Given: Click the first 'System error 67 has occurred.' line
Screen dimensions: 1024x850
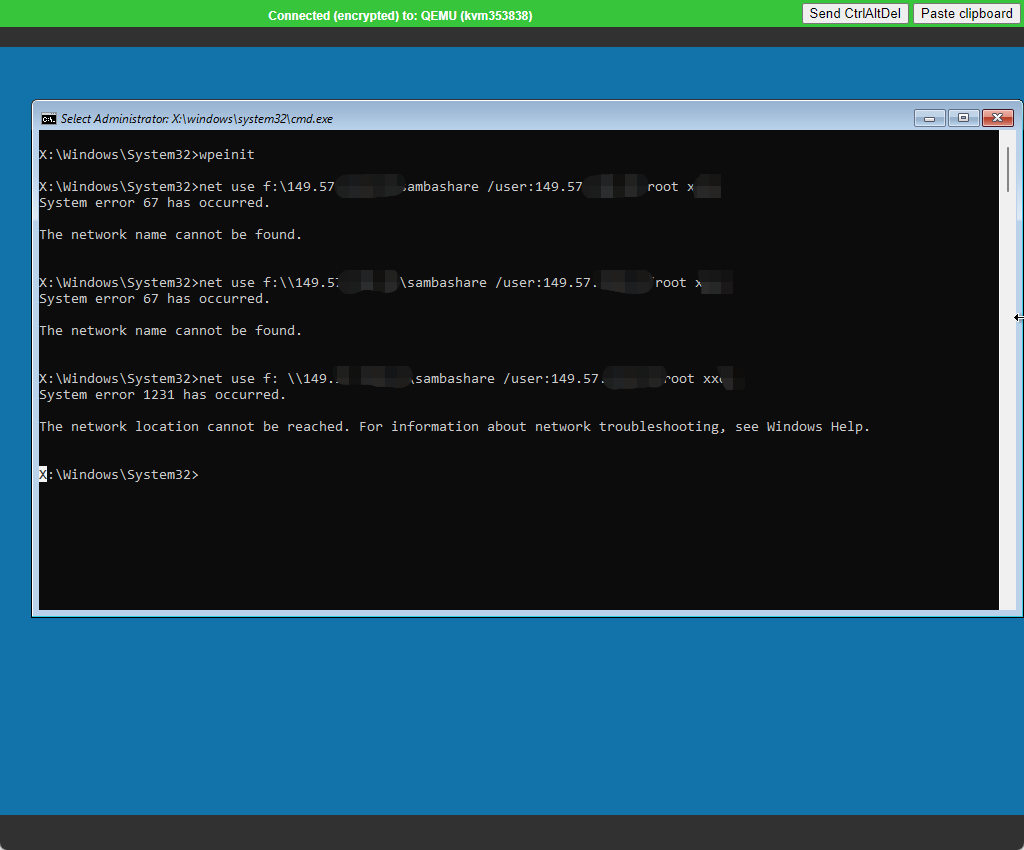Looking at the screenshot, I should pos(155,203).
